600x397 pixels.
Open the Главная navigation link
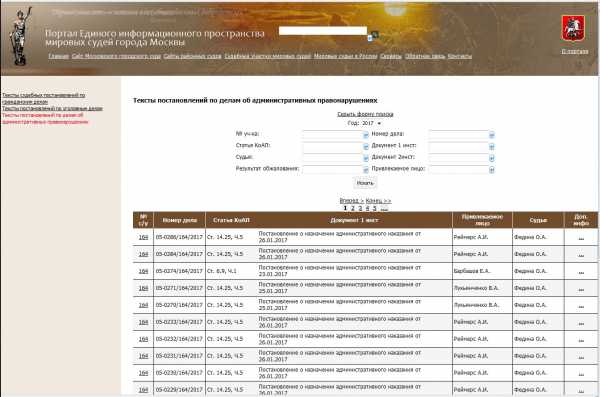[59, 56]
